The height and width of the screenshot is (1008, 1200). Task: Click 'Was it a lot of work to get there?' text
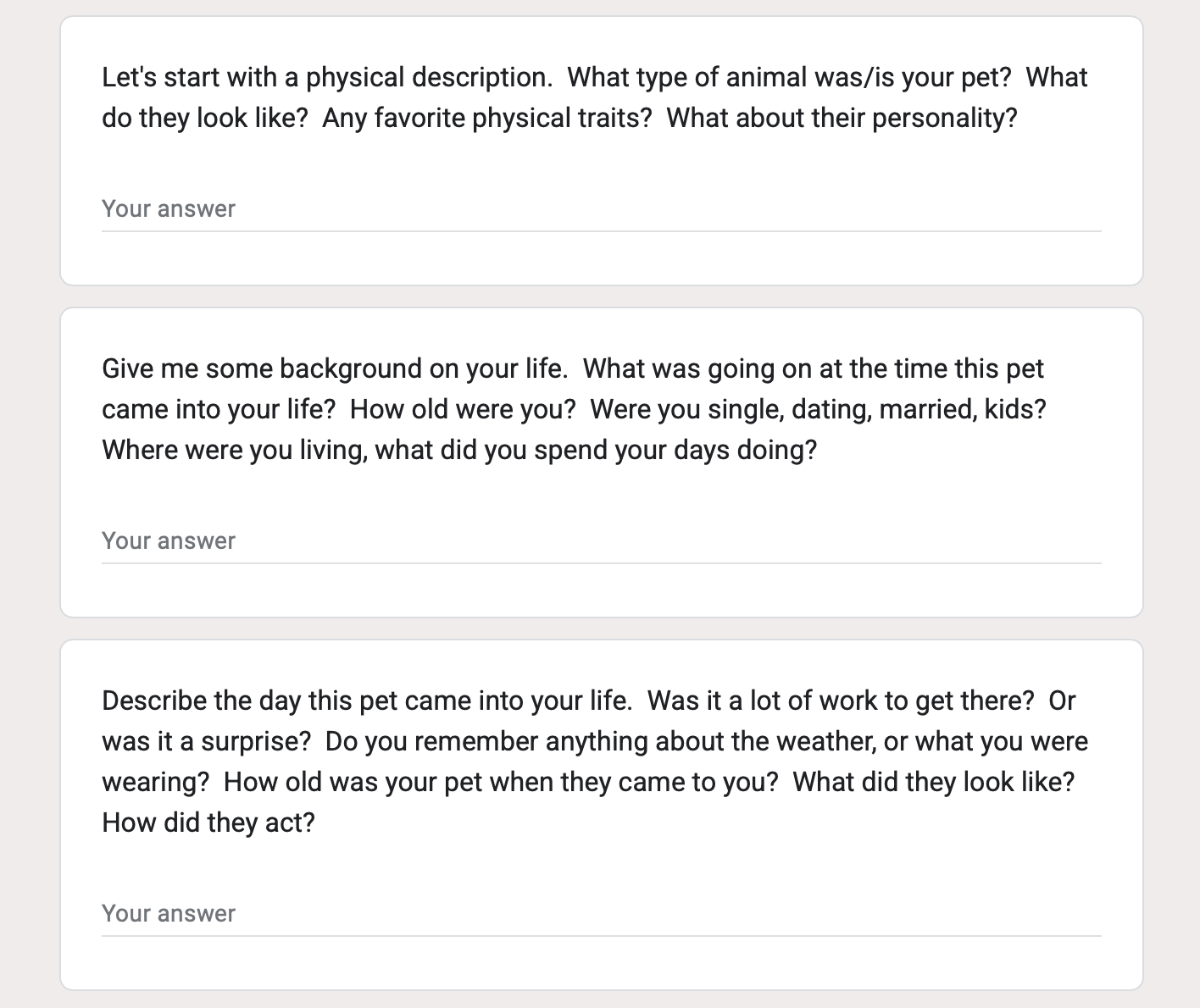[x=841, y=701]
